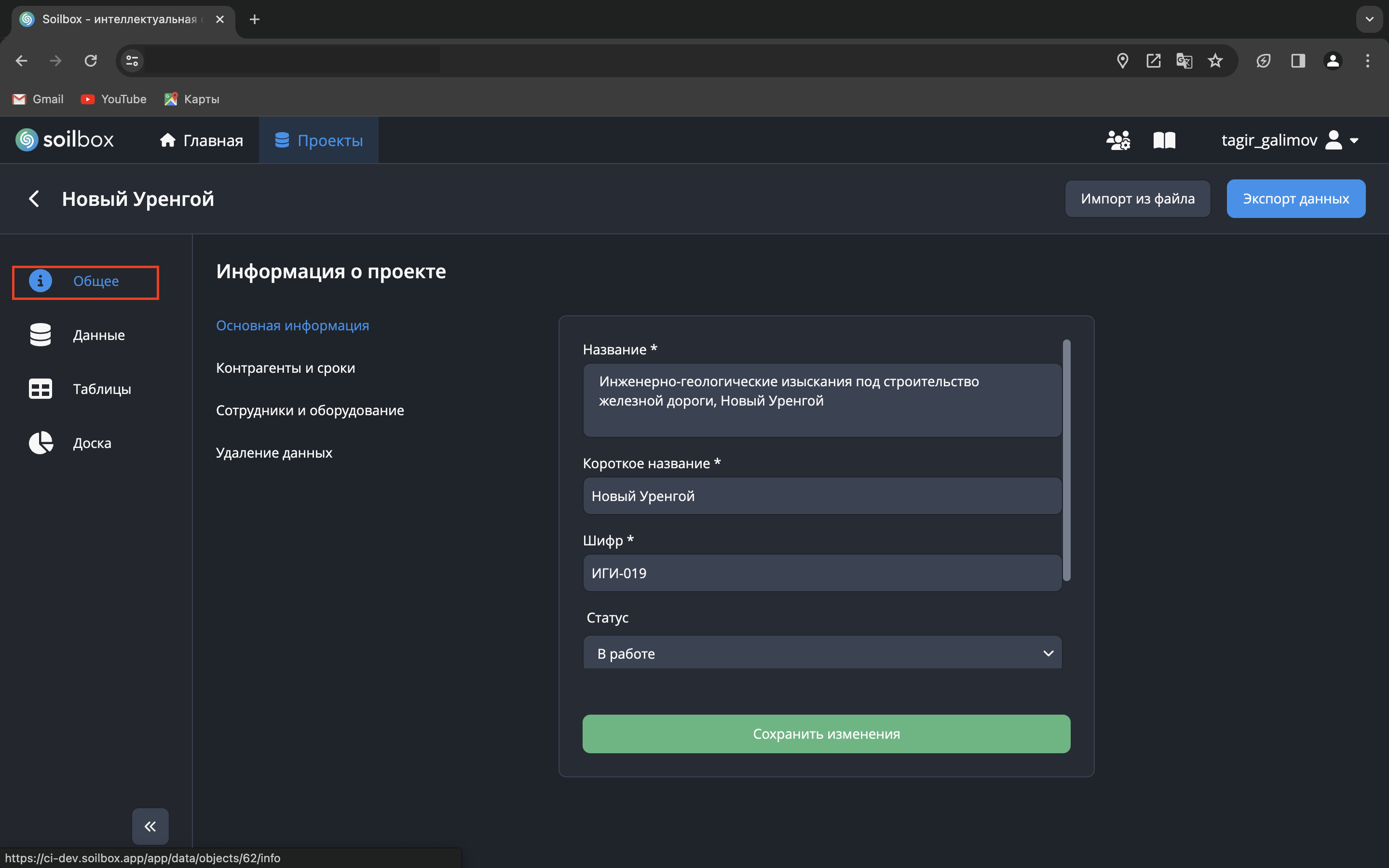Click the Сохранить изменения button
The image size is (1389, 868).
point(826,733)
